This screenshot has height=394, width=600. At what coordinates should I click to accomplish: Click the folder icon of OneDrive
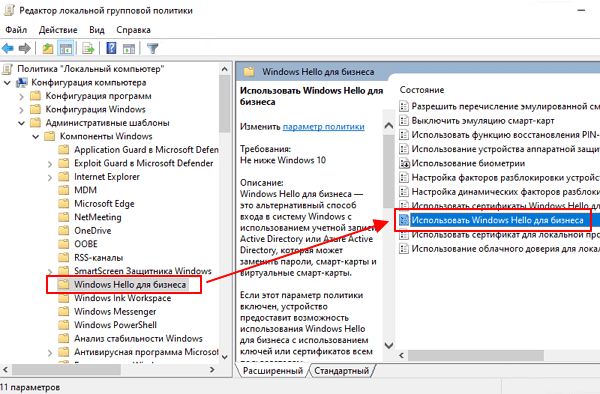(x=64, y=231)
